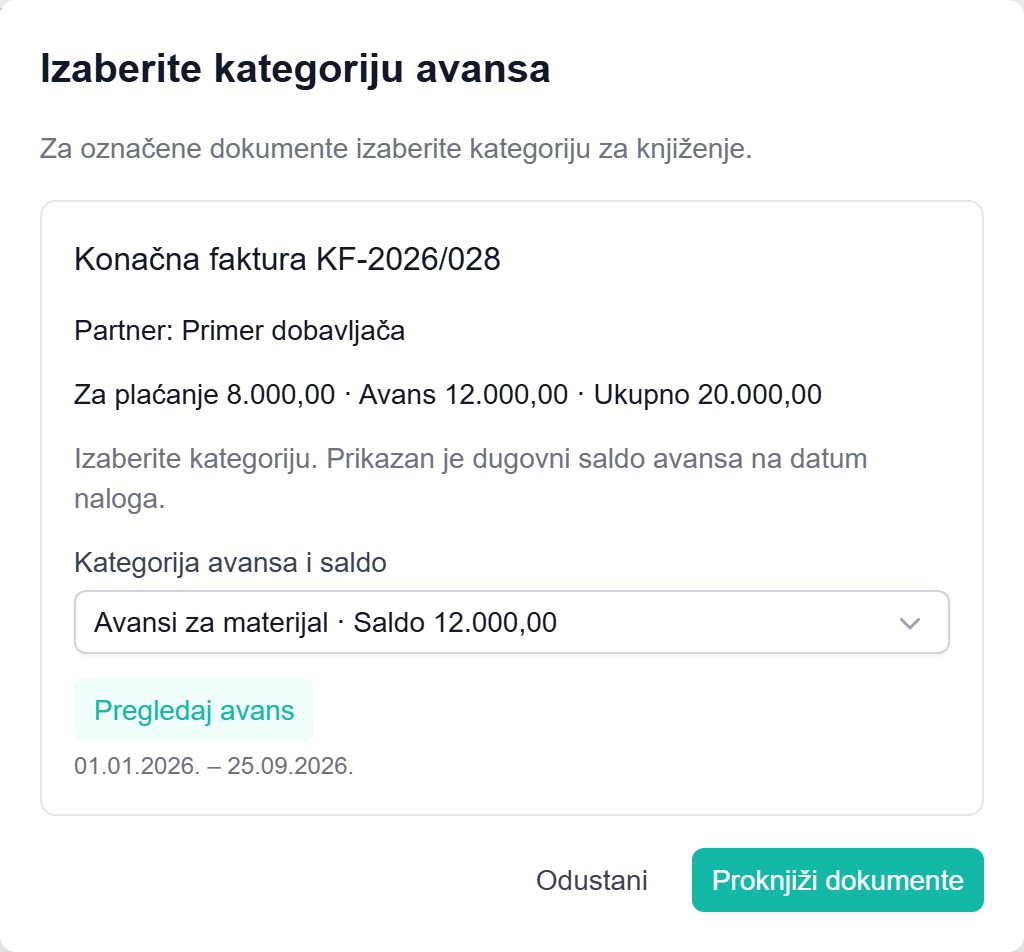Click the Partner: Primer dobavljača line
This screenshot has height=952, width=1024.
[x=240, y=330]
